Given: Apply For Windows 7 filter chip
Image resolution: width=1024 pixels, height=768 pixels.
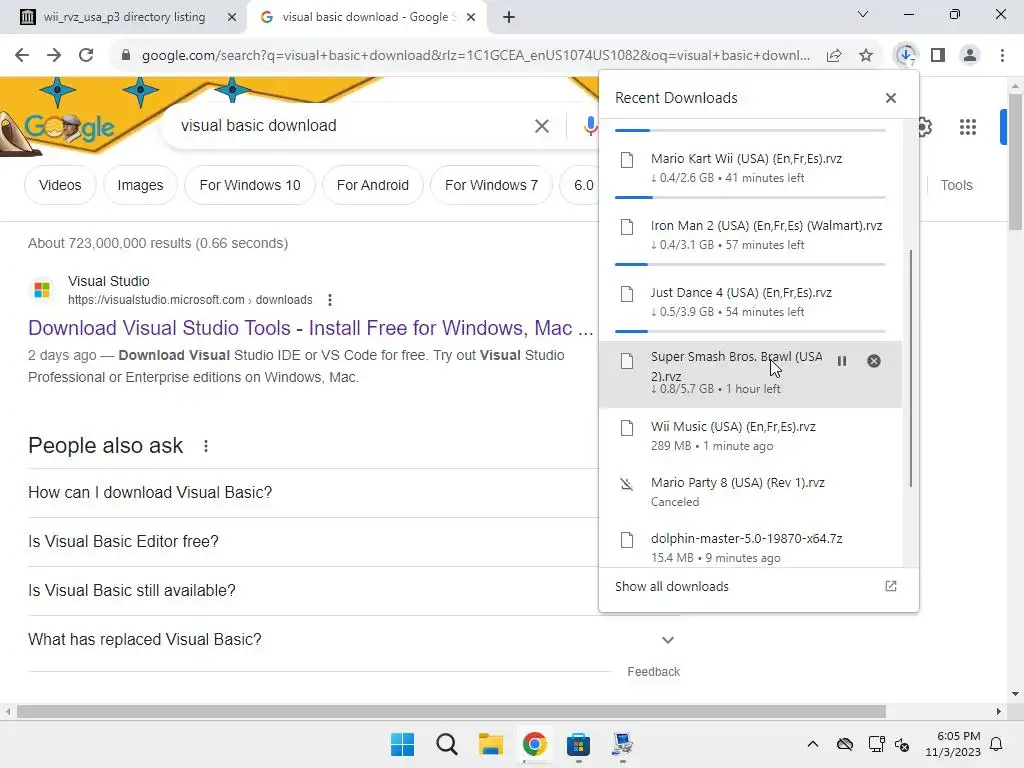Looking at the screenshot, I should coord(492,185).
